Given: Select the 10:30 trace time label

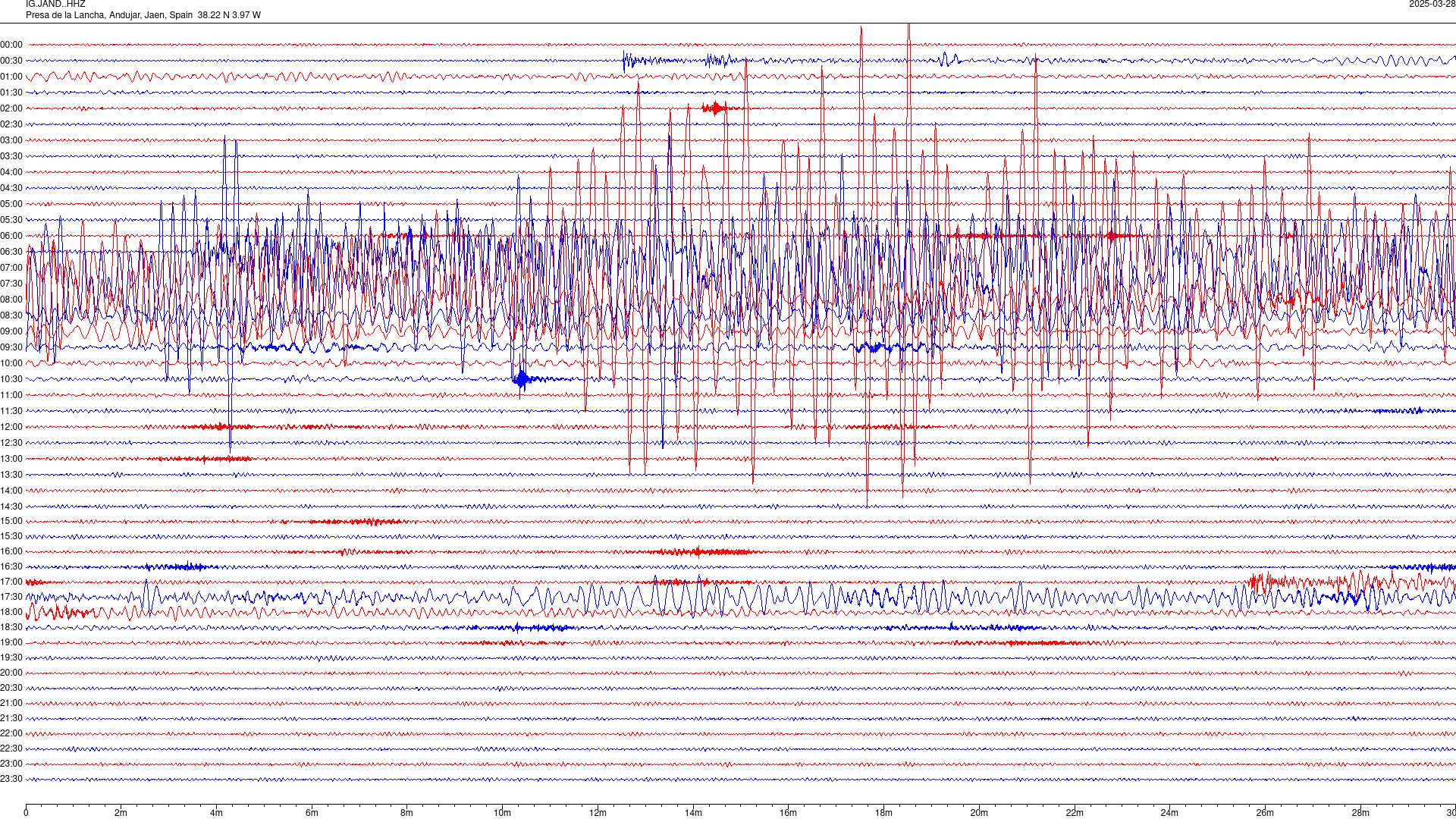Looking at the screenshot, I should 11,379.
